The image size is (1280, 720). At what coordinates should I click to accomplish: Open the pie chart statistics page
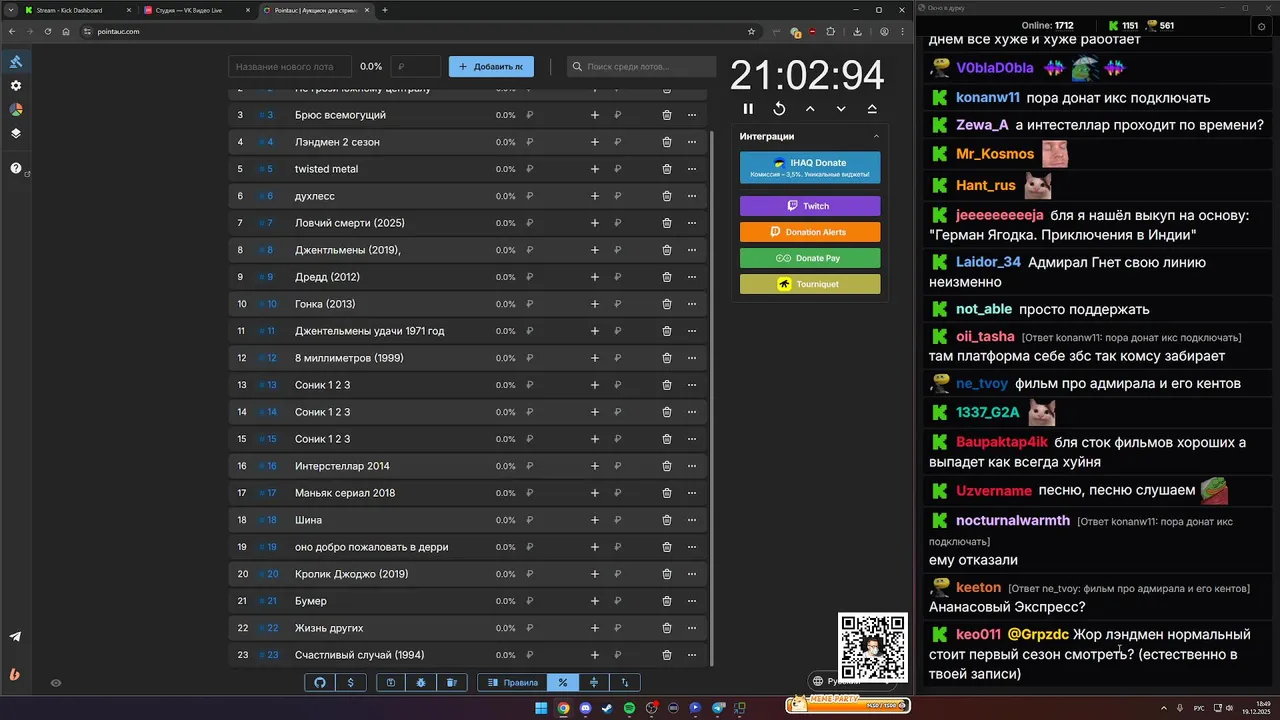(16, 110)
